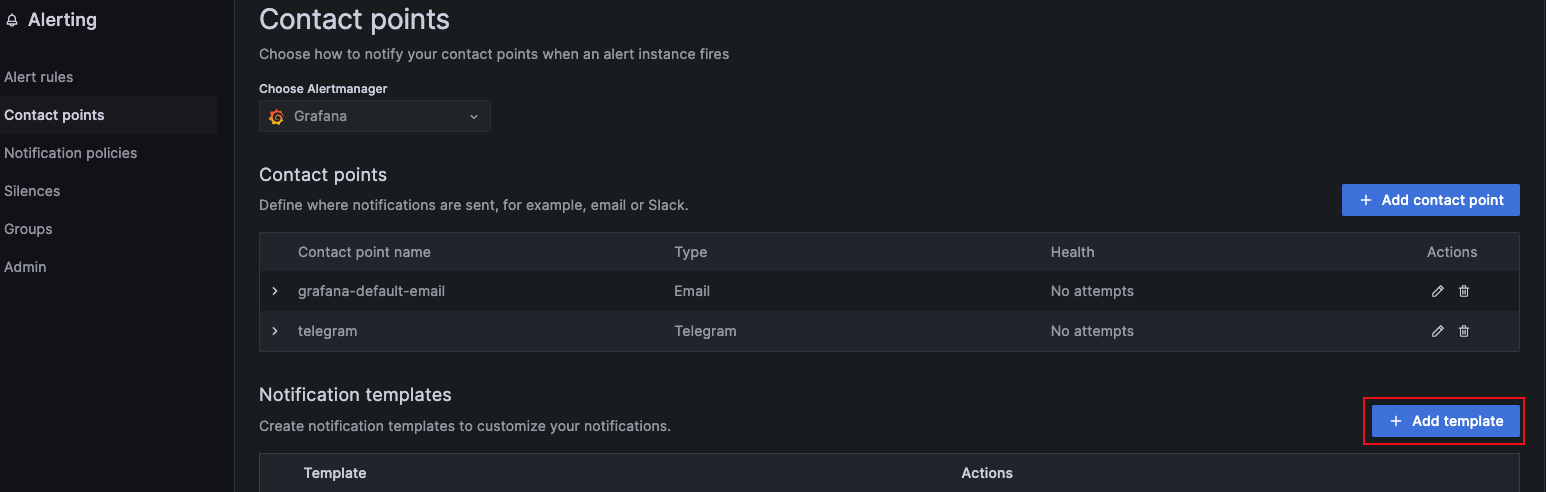Open the Silences section
This screenshot has height=492, width=1546.
click(x=32, y=191)
